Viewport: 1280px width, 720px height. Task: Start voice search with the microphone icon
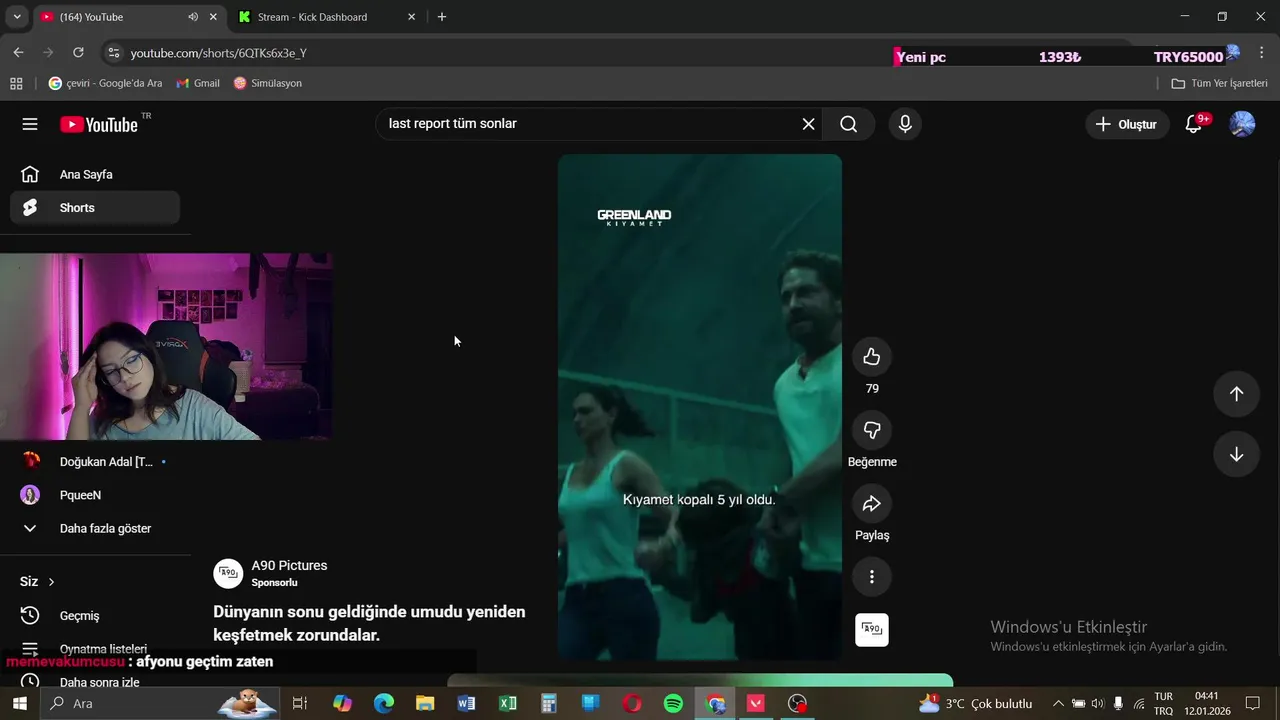pos(905,124)
